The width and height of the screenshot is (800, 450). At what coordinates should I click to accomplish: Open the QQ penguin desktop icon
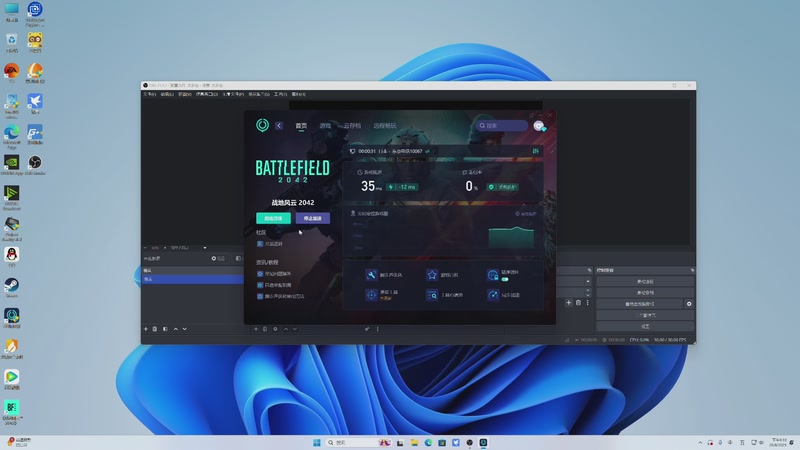(x=12, y=257)
